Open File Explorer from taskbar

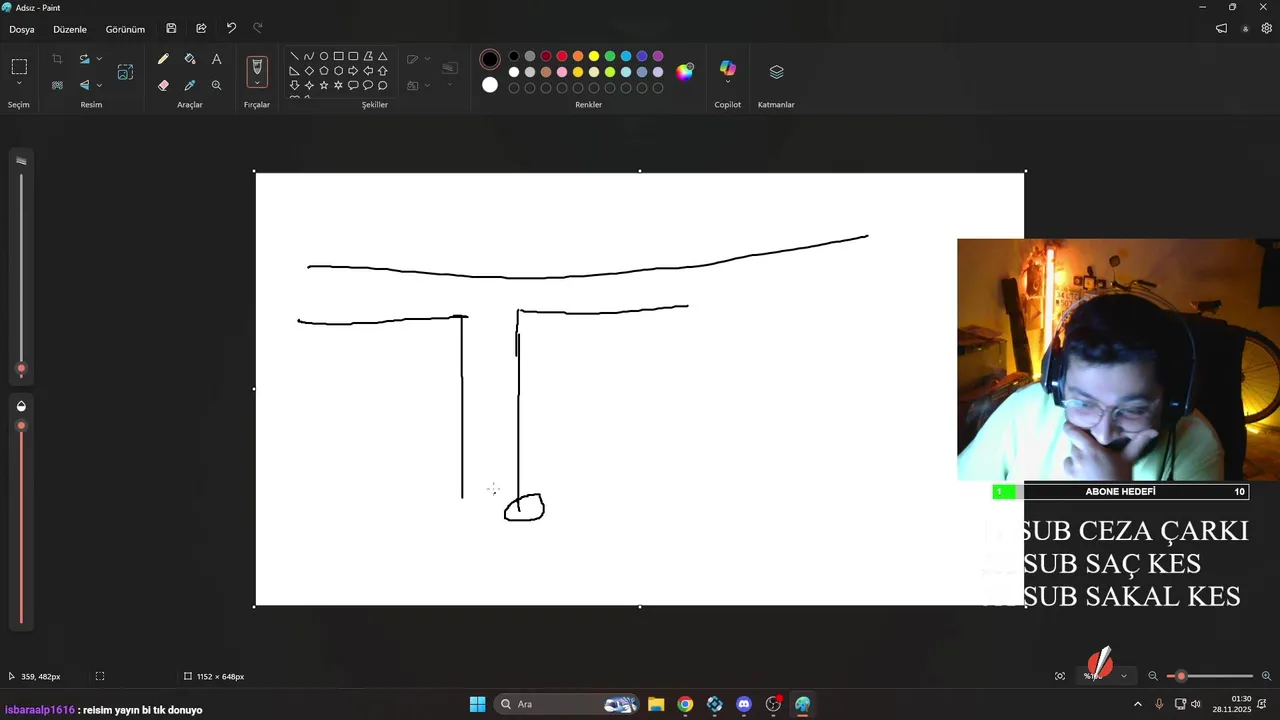pos(656,704)
